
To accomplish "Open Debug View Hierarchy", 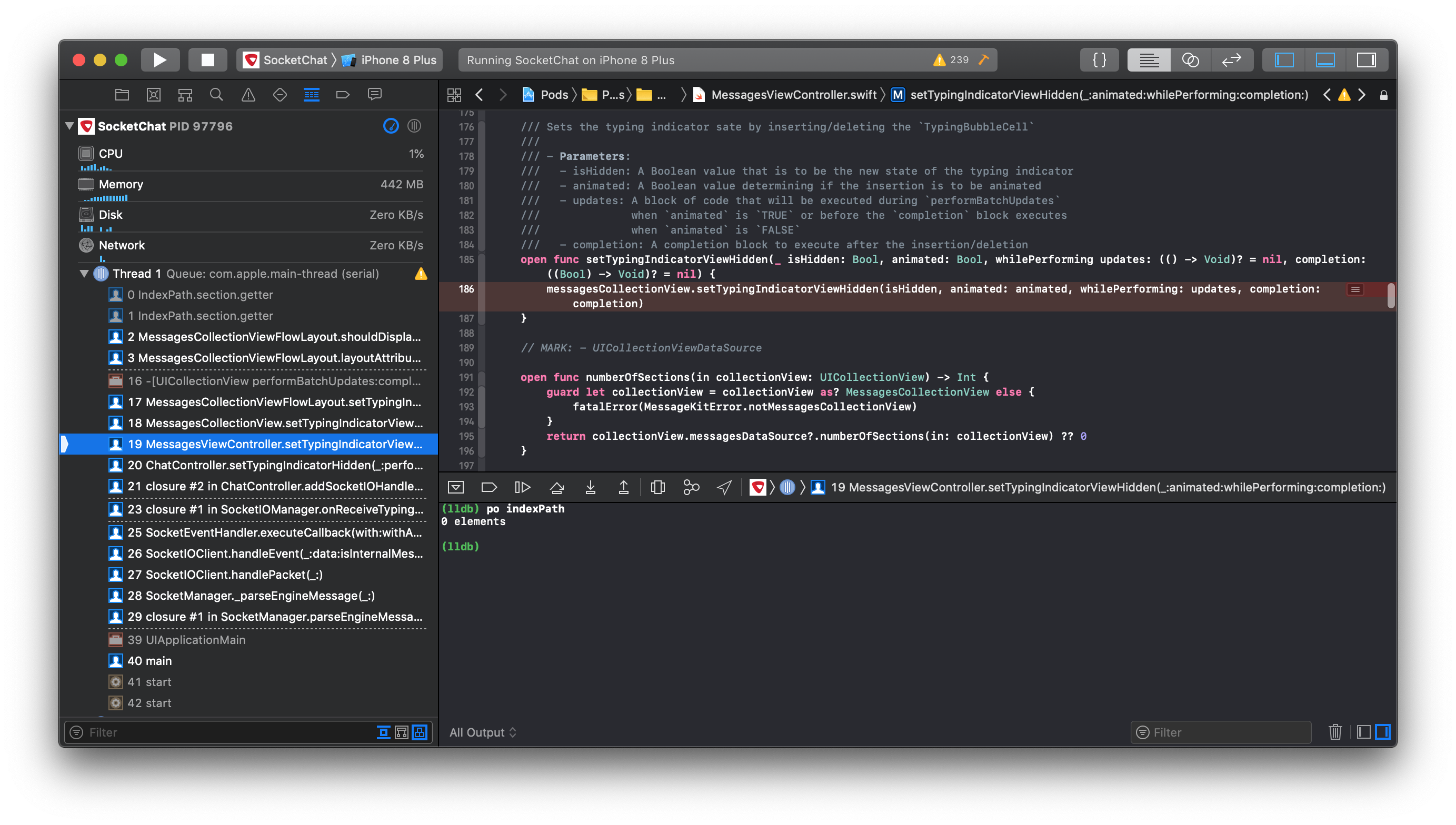I will (657, 487).
